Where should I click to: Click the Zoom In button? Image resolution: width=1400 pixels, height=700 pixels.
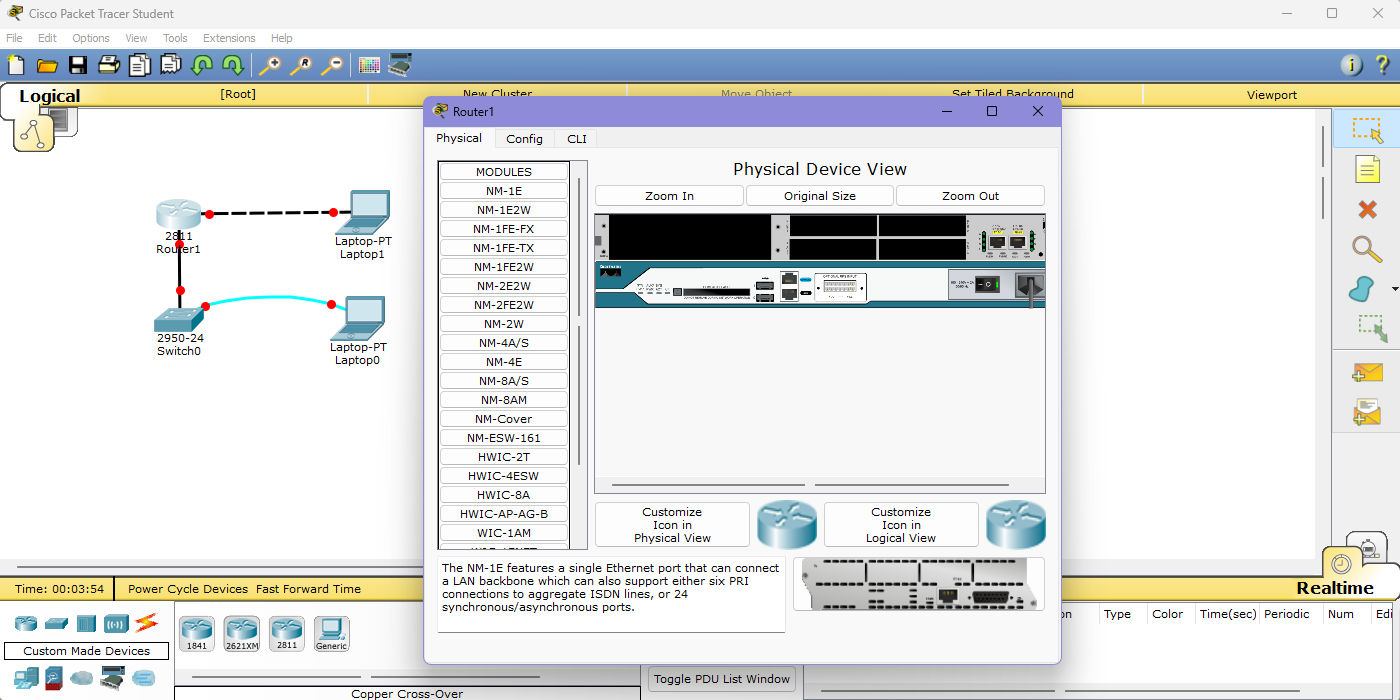click(669, 196)
